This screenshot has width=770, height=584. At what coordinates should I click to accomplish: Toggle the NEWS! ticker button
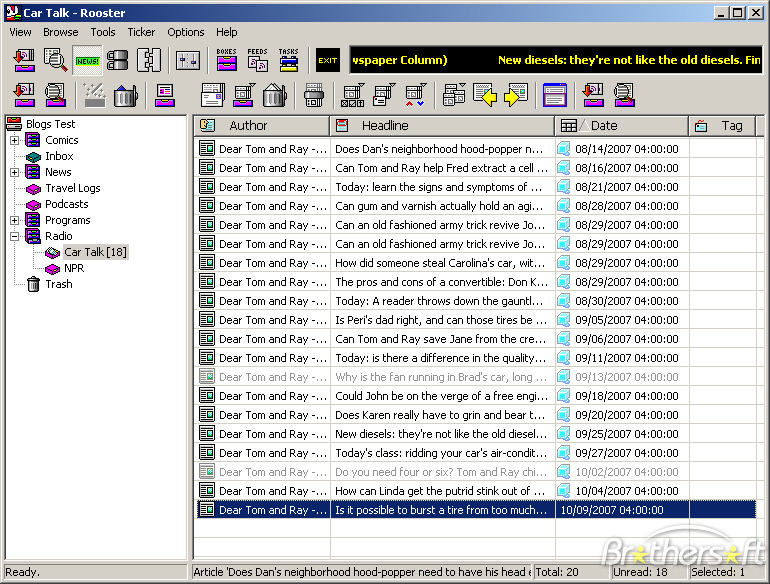pyautogui.click(x=87, y=60)
